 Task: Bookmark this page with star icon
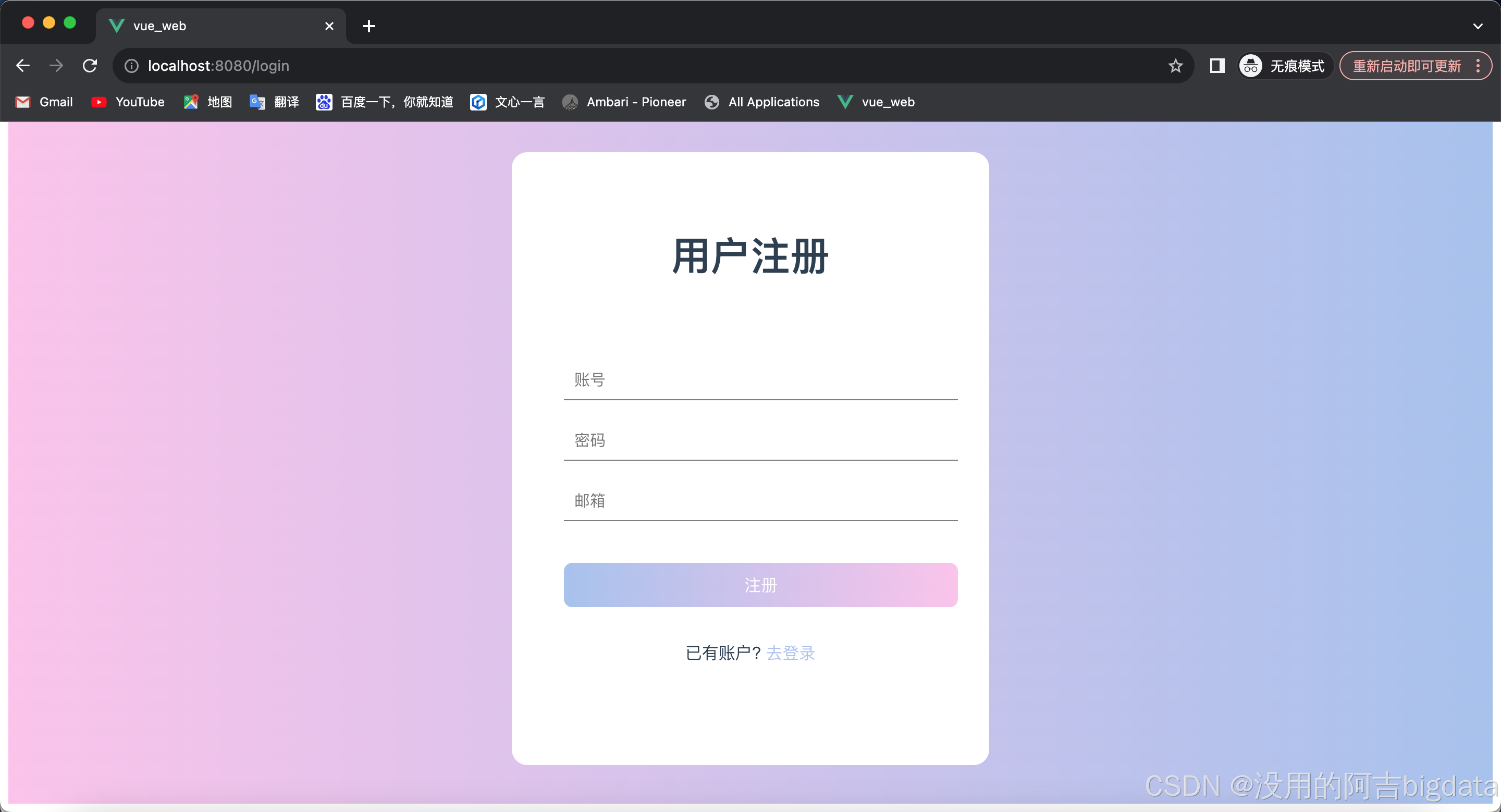[1175, 66]
